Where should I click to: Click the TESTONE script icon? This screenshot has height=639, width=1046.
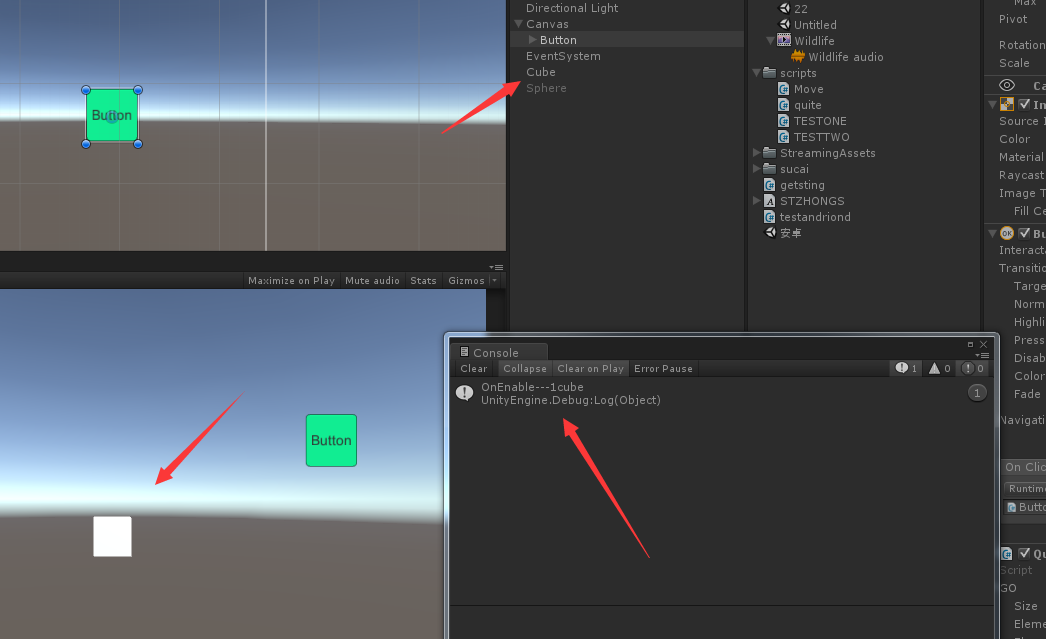click(x=784, y=121)
